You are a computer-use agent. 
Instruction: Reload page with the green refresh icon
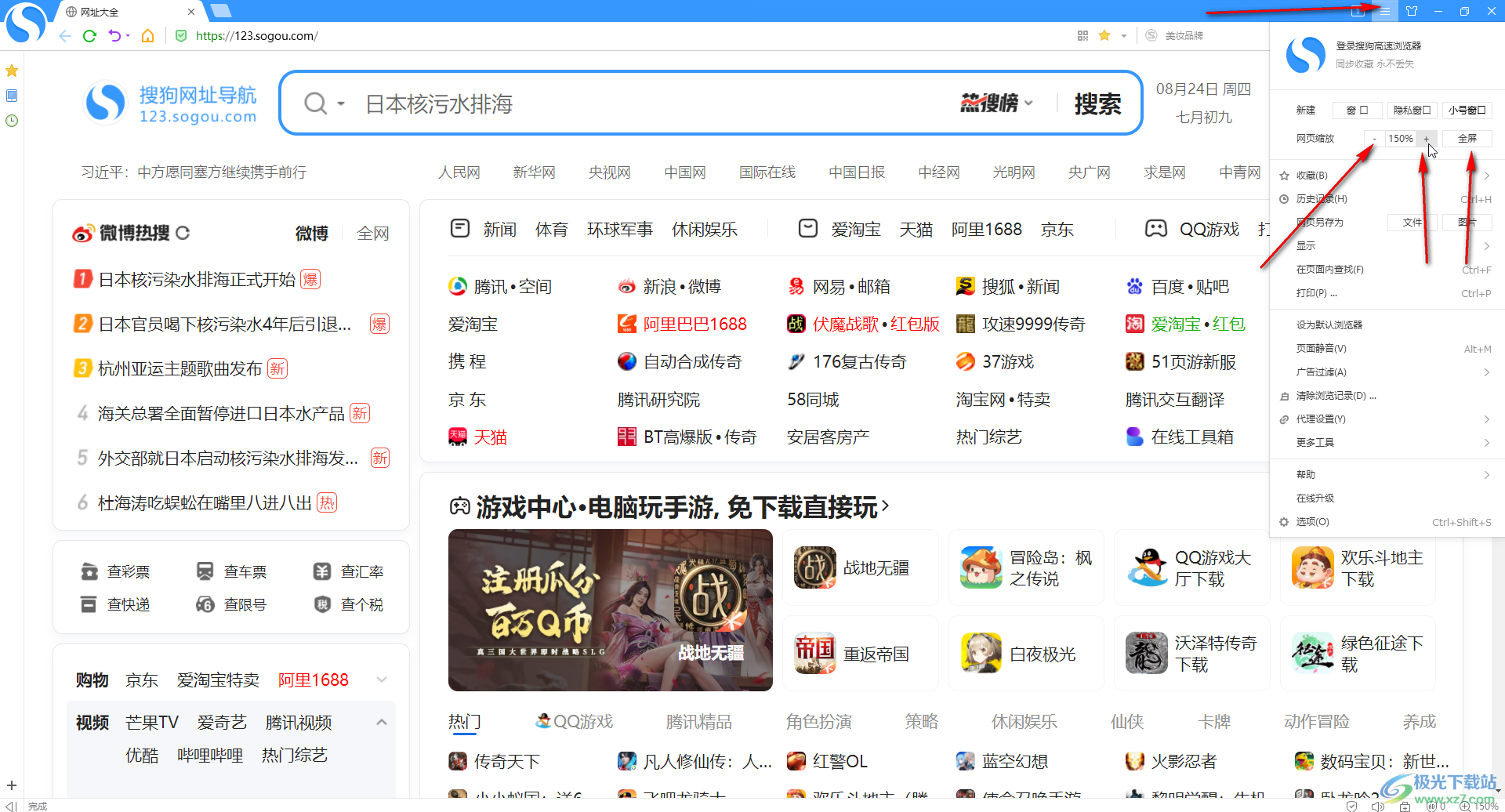point(89,36)
